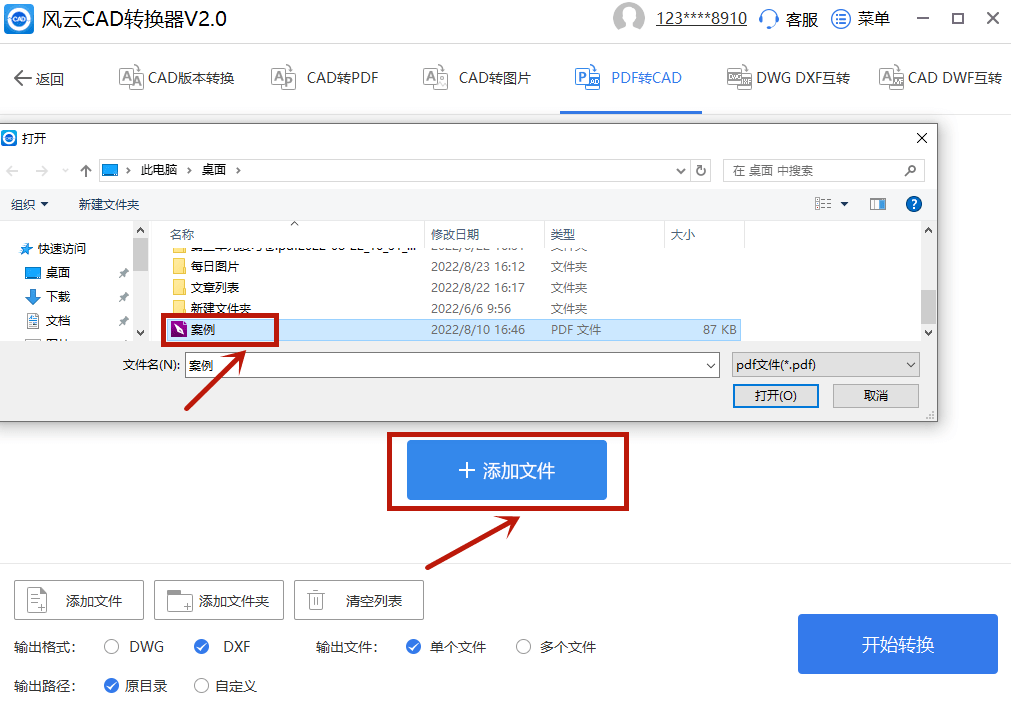Go back with 返回 arrow
This screenshot has height=709, width=1011.
[x=39, y=79]
